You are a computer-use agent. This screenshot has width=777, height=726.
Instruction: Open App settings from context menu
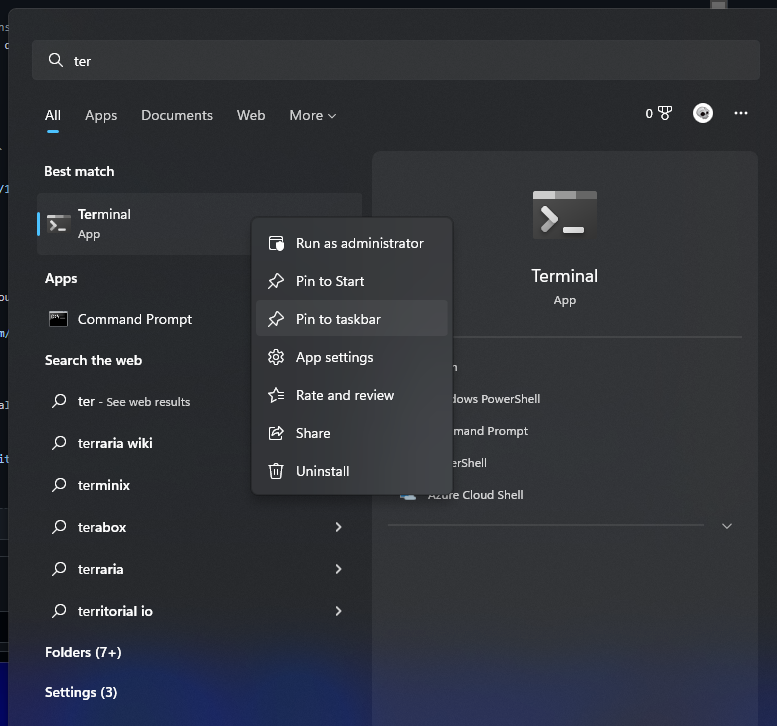click(x=352, y=357)
